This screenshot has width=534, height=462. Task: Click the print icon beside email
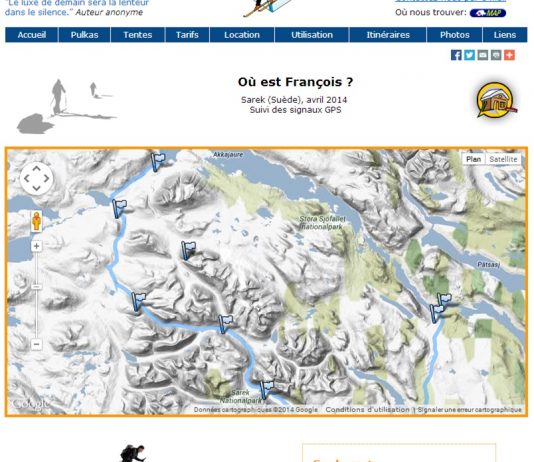click(x=496, y=55)
